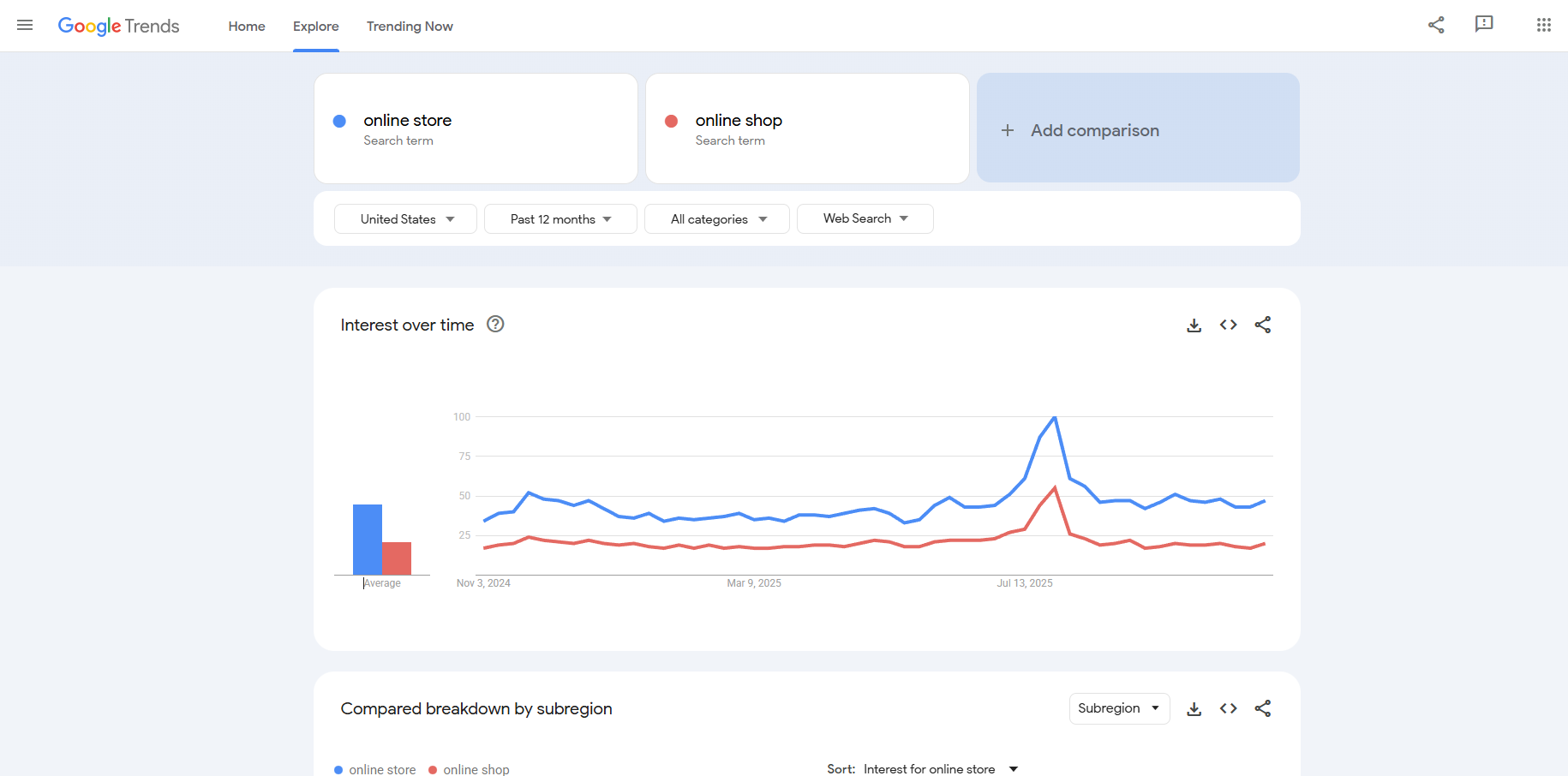Open the Google apps grid
Screen dimensions: 1568x776
tap(1544, 25)
